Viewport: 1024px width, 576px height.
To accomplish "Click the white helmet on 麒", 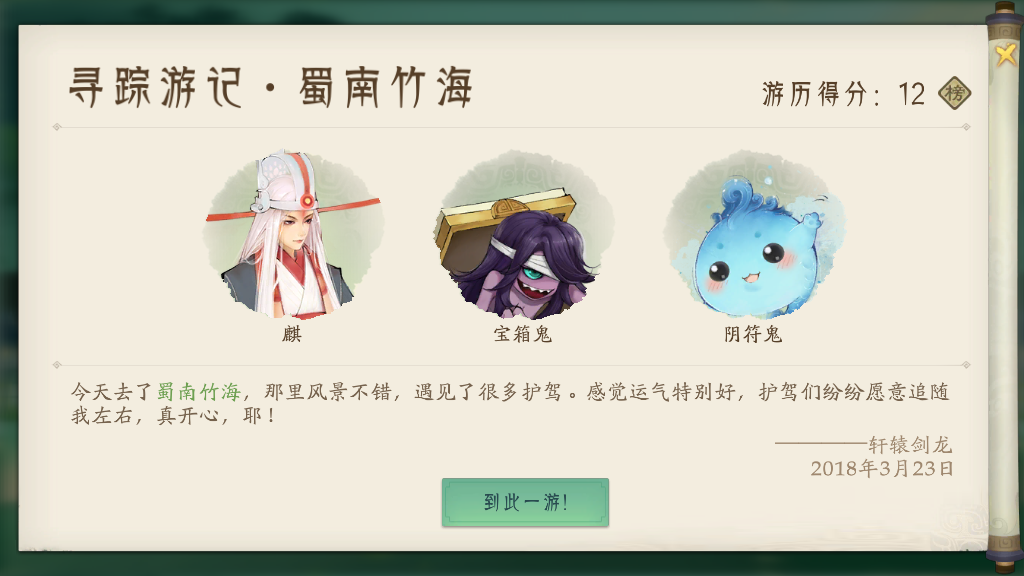I will pos(285,180).
